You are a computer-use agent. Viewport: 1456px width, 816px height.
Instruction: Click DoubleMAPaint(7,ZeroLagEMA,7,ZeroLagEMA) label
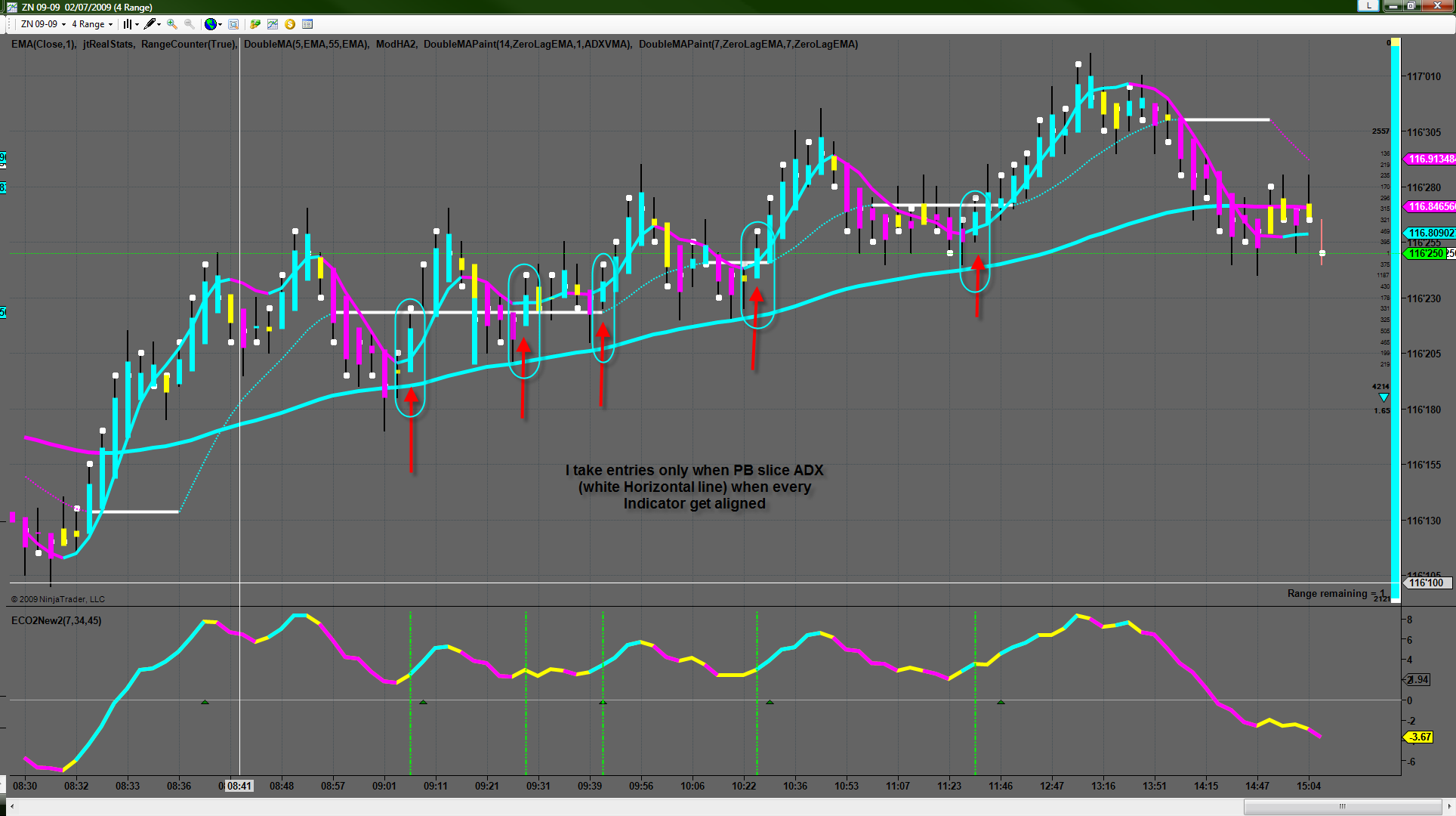click(x=748, y=44)
